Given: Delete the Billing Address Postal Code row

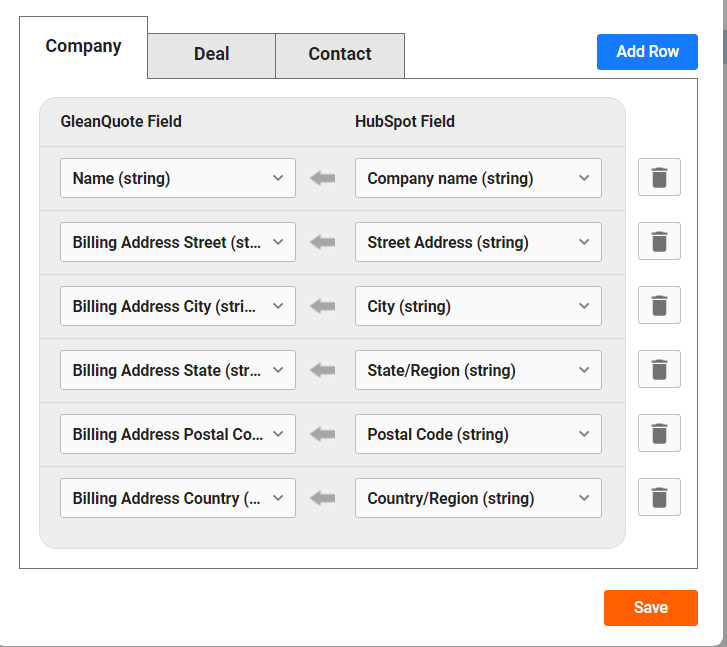Looking at the screenshot, I should coord(659,433).
